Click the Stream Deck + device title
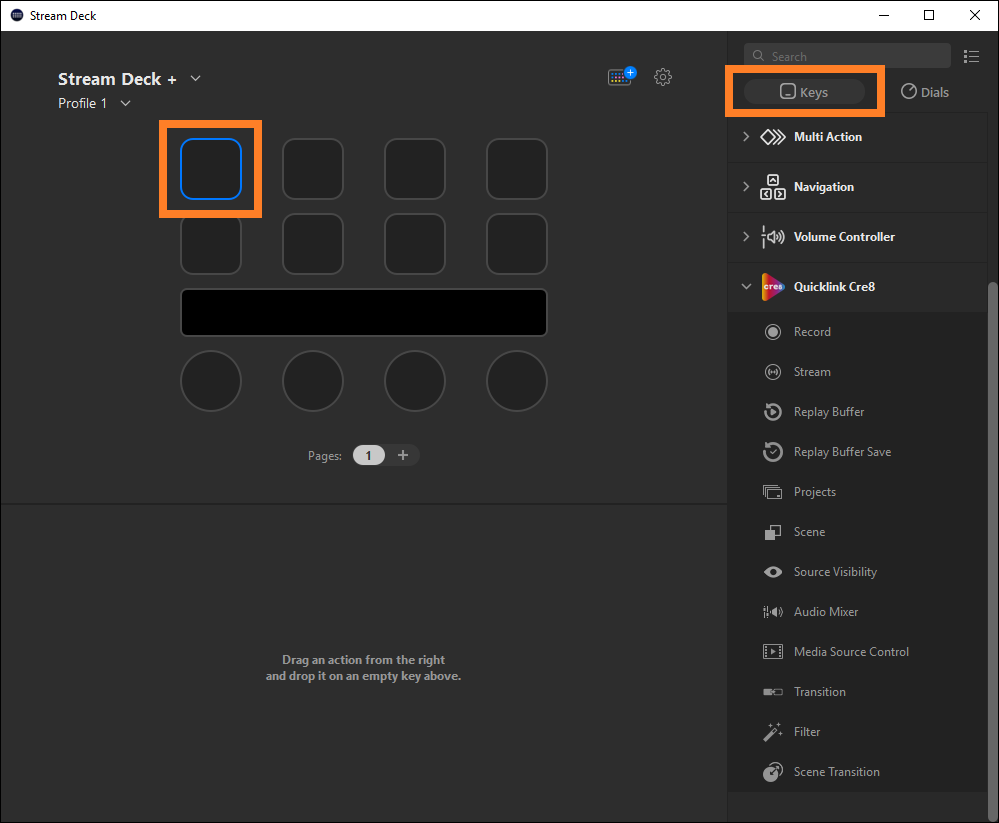Screen dimensions: 999x823 point(117,79)
